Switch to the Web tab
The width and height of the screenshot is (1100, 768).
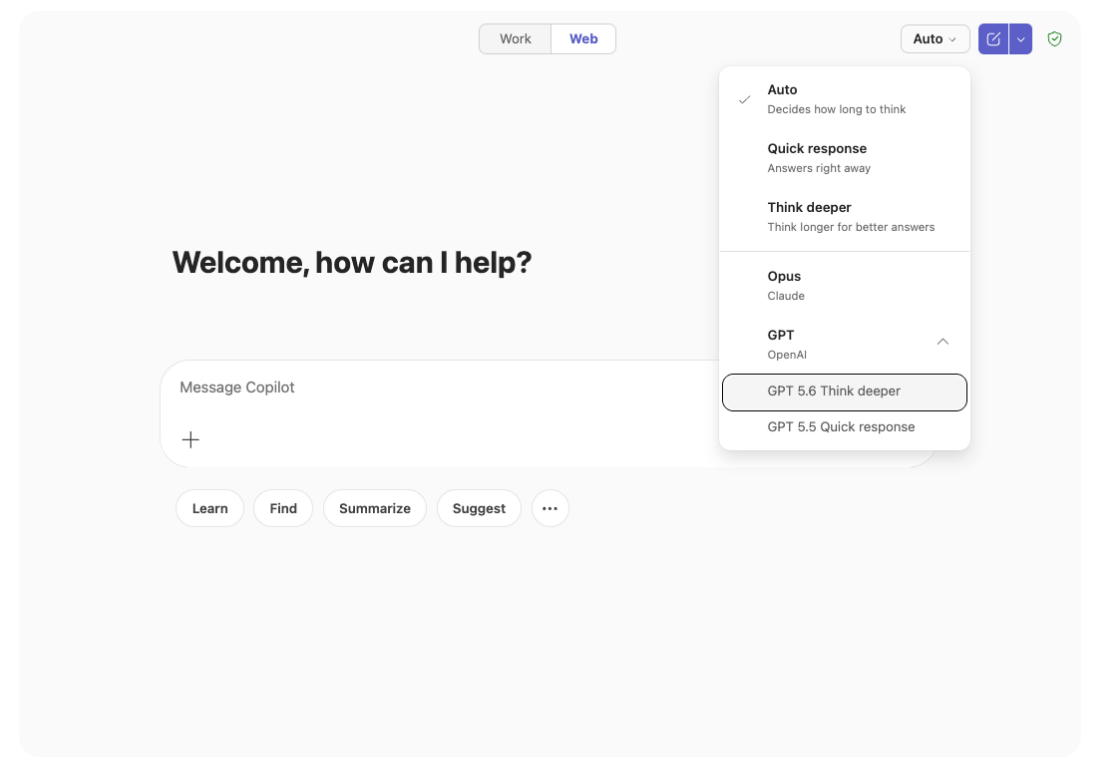click(583, 39)
